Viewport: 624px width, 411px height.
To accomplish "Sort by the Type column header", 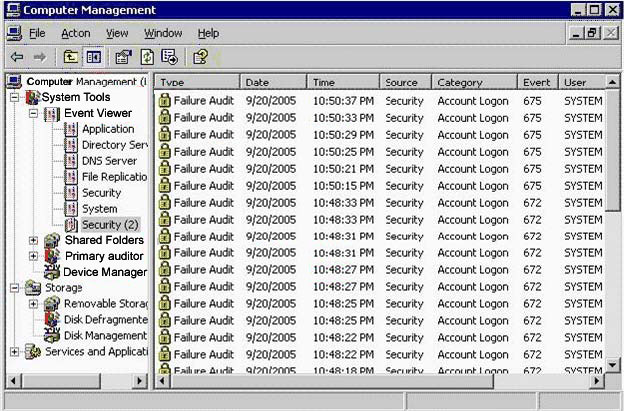I will coord(197,82).
